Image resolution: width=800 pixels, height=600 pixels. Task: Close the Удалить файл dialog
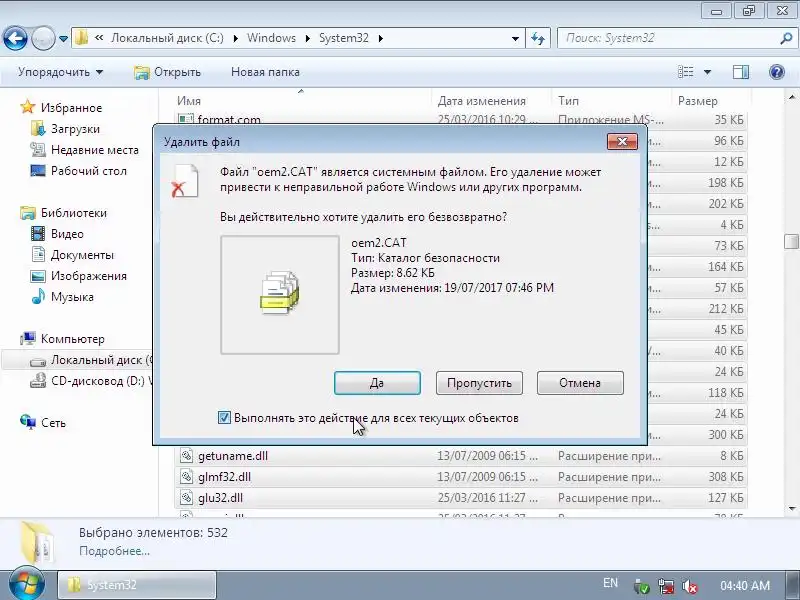pos(622,141)
